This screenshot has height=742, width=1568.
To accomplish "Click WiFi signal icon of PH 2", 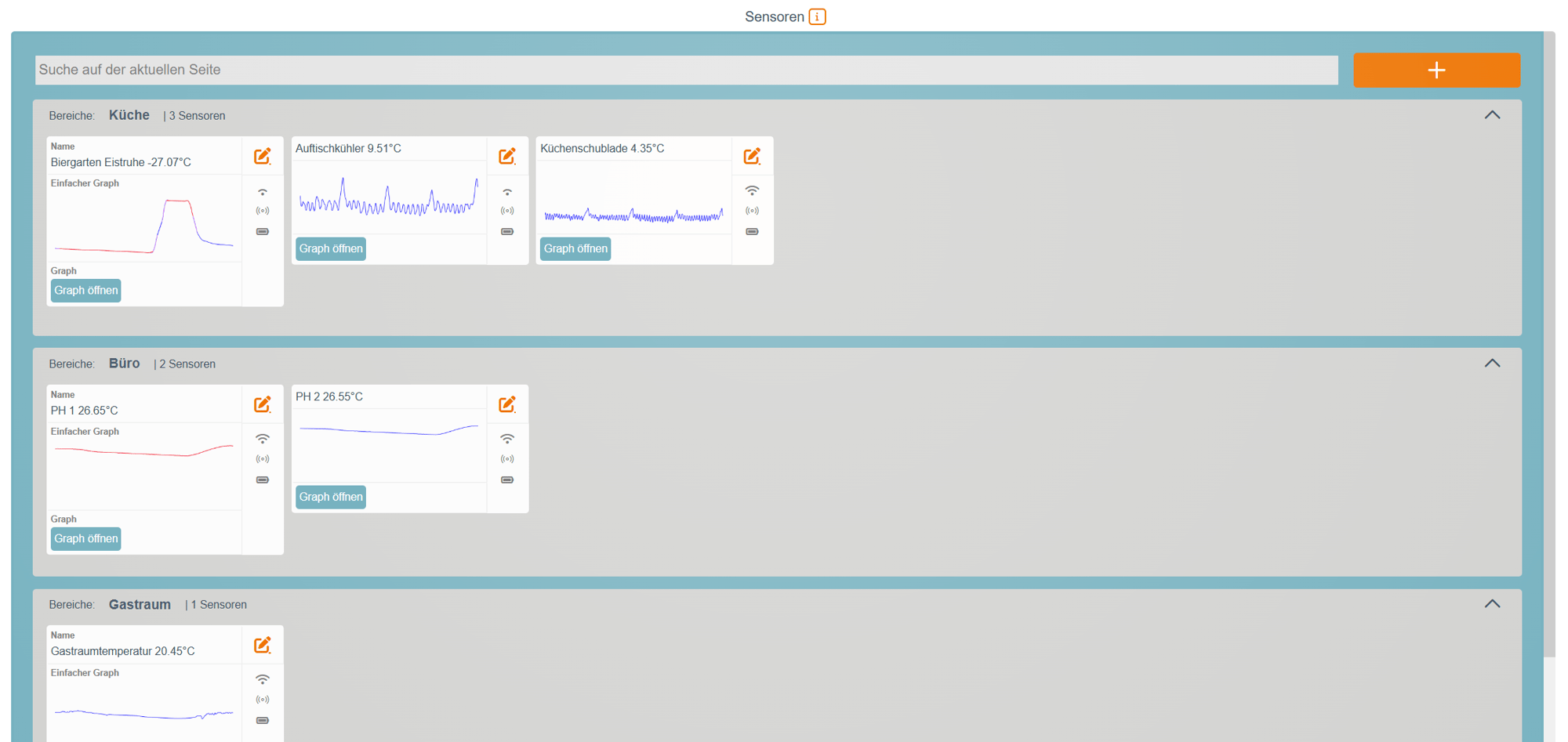I will pos(507,439).
